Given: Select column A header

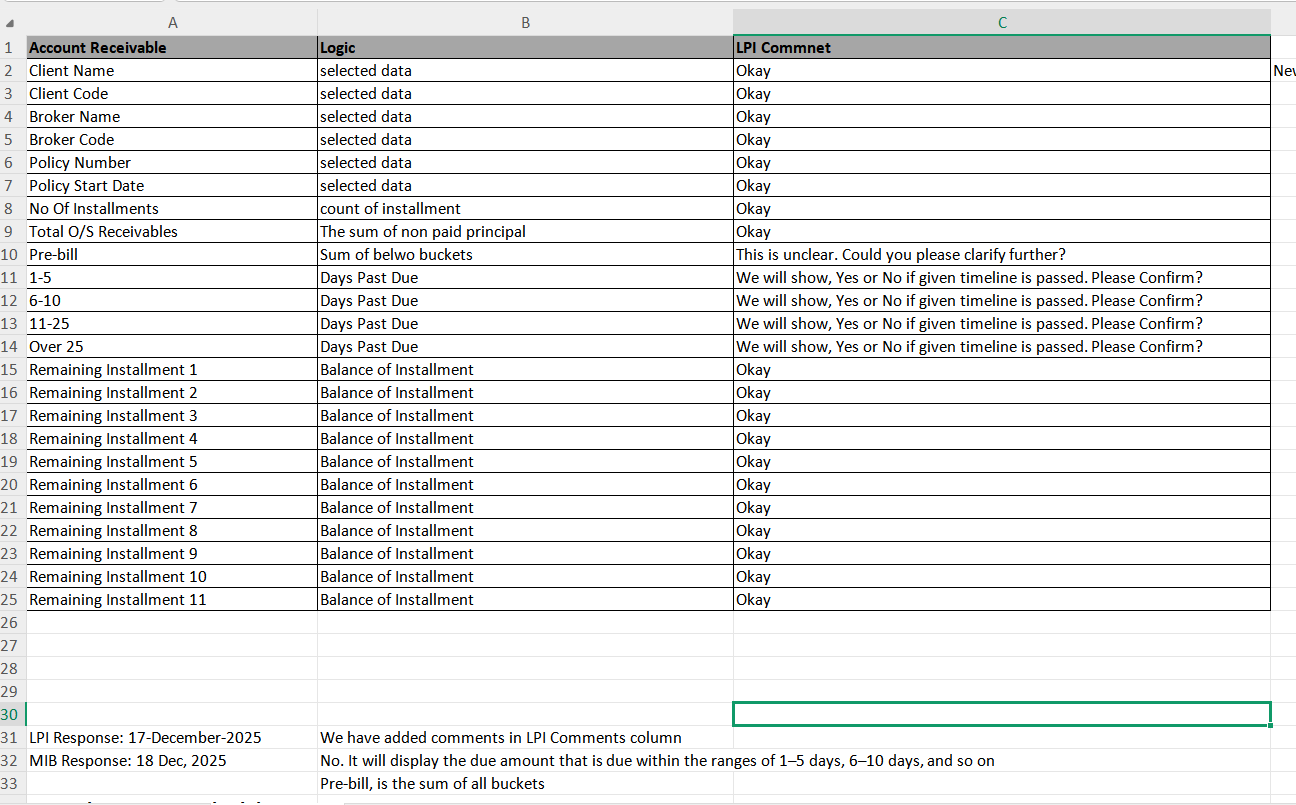Looking at the screenshot, I should [172, 23].
